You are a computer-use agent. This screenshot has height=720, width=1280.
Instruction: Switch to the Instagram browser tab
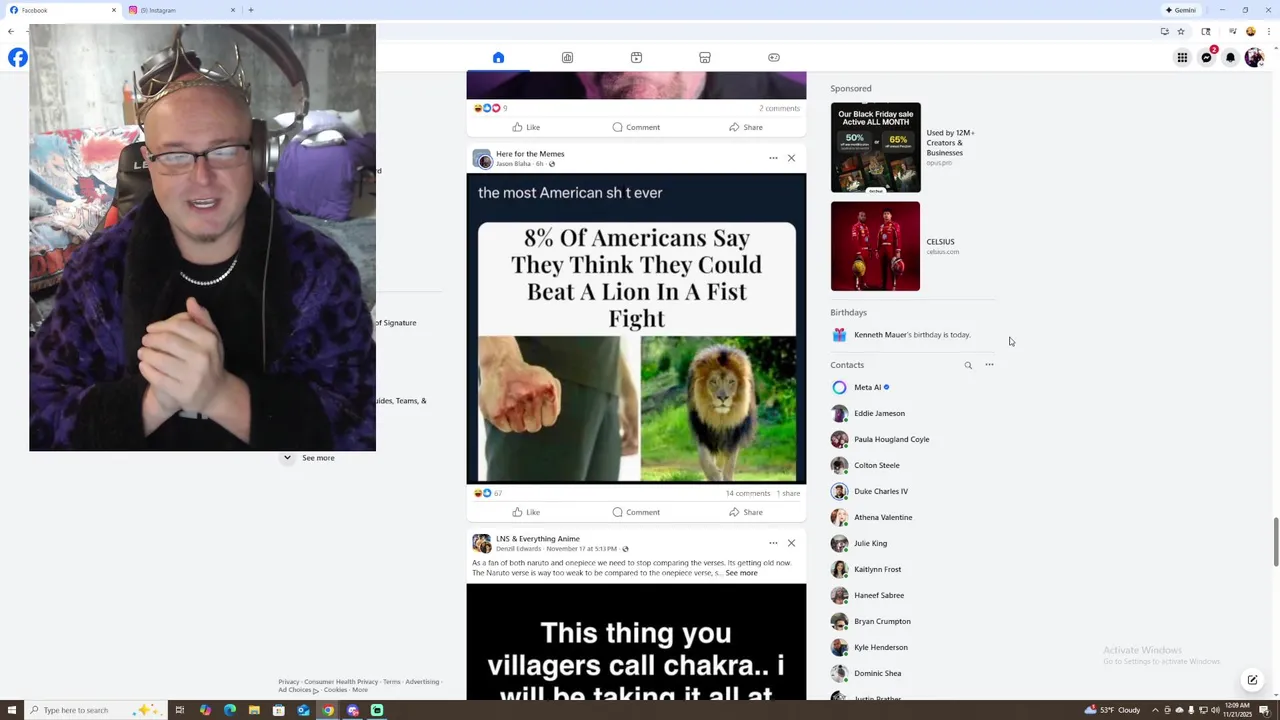[x=180, y=10]
